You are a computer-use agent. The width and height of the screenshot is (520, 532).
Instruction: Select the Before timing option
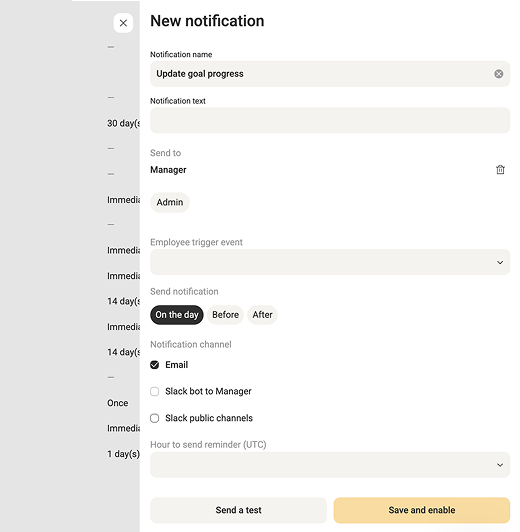(225, 315)
